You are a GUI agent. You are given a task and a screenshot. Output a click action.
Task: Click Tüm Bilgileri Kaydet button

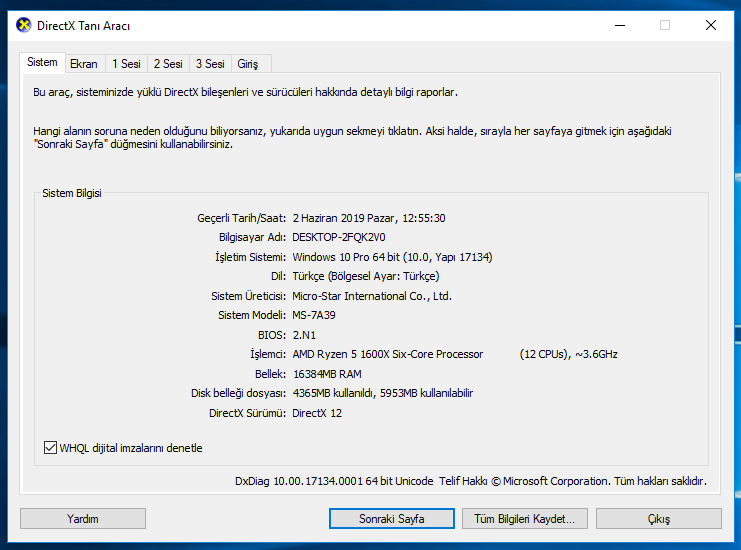525,519
